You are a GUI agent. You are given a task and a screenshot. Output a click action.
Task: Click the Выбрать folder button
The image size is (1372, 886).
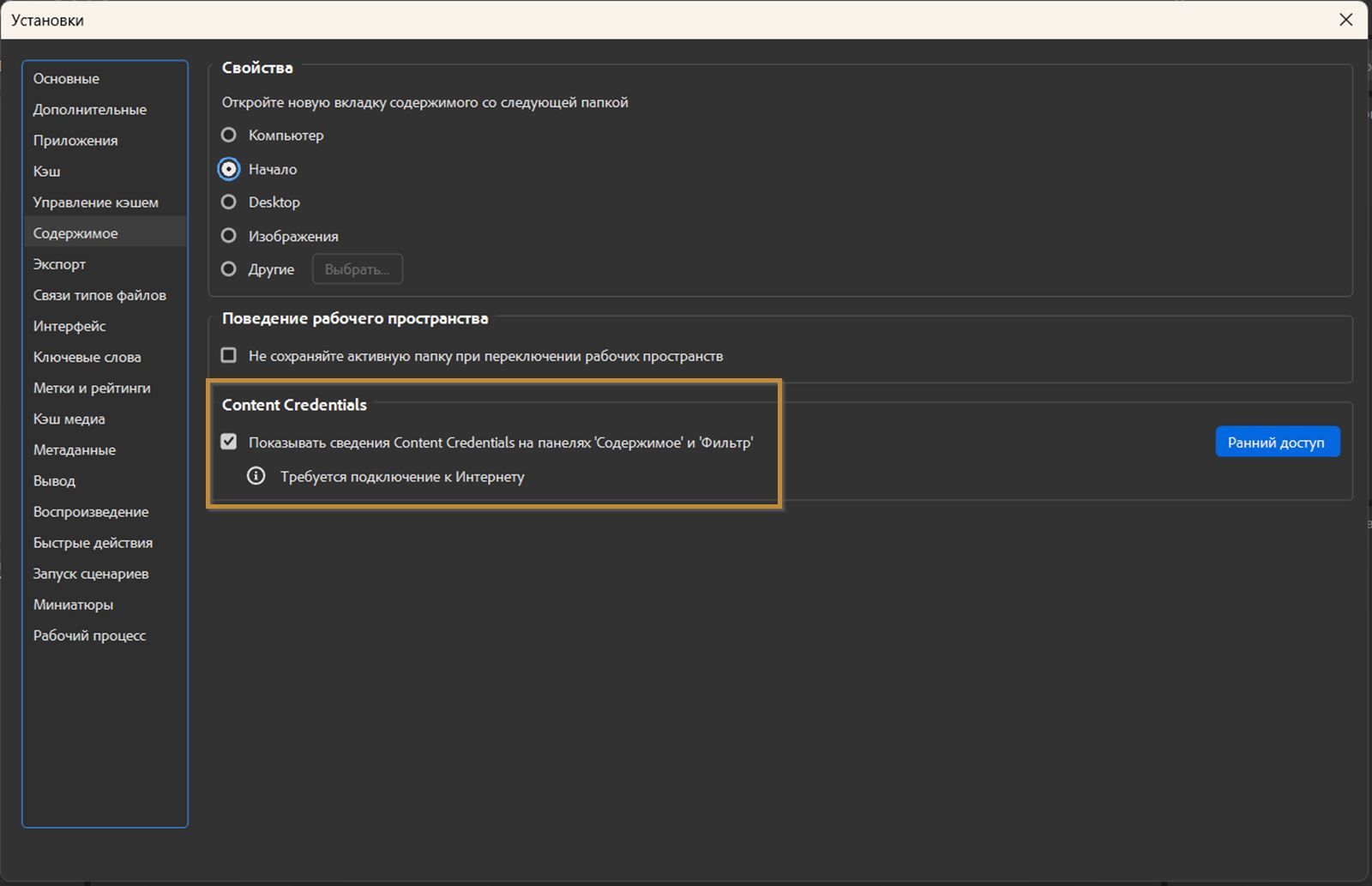357,268
